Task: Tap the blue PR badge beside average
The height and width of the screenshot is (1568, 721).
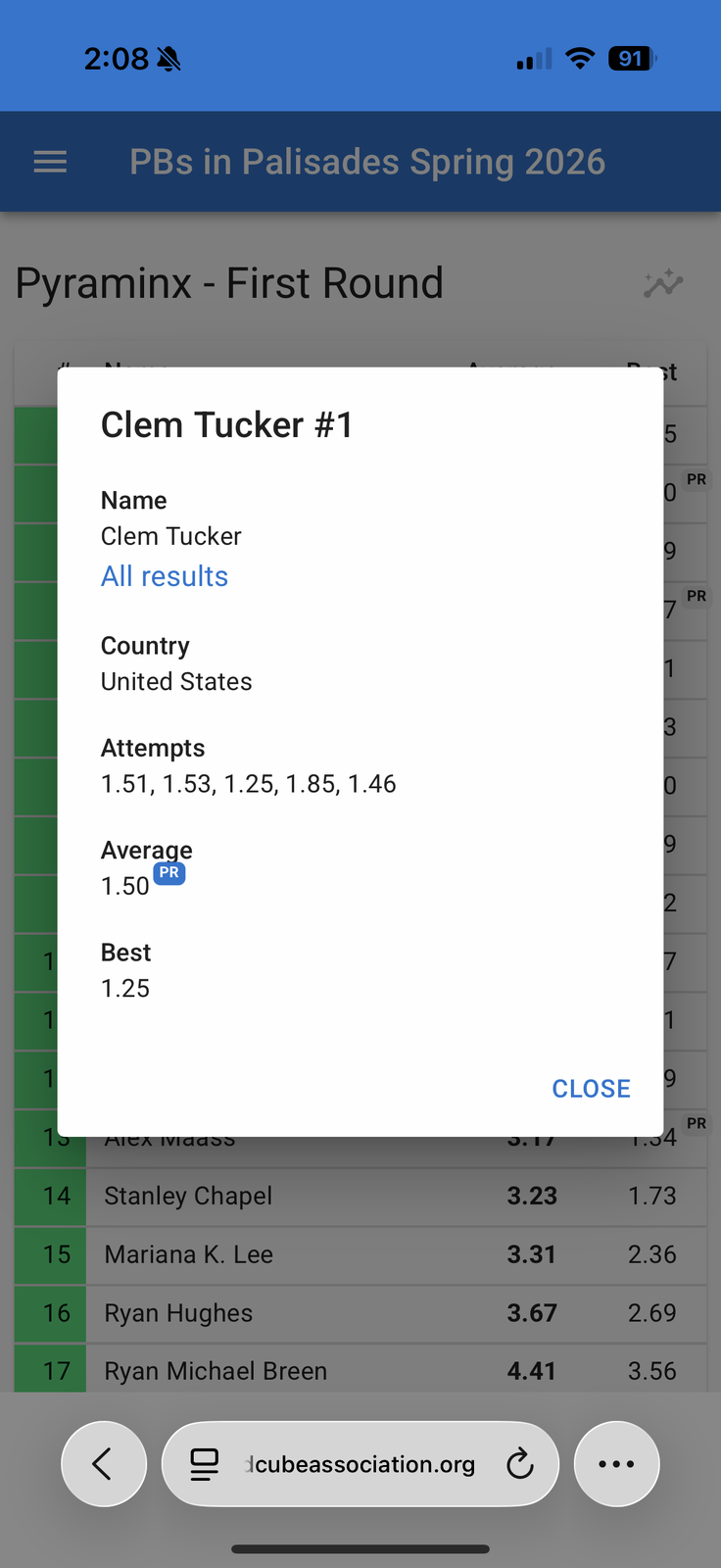Action: (x=169, y=872)
